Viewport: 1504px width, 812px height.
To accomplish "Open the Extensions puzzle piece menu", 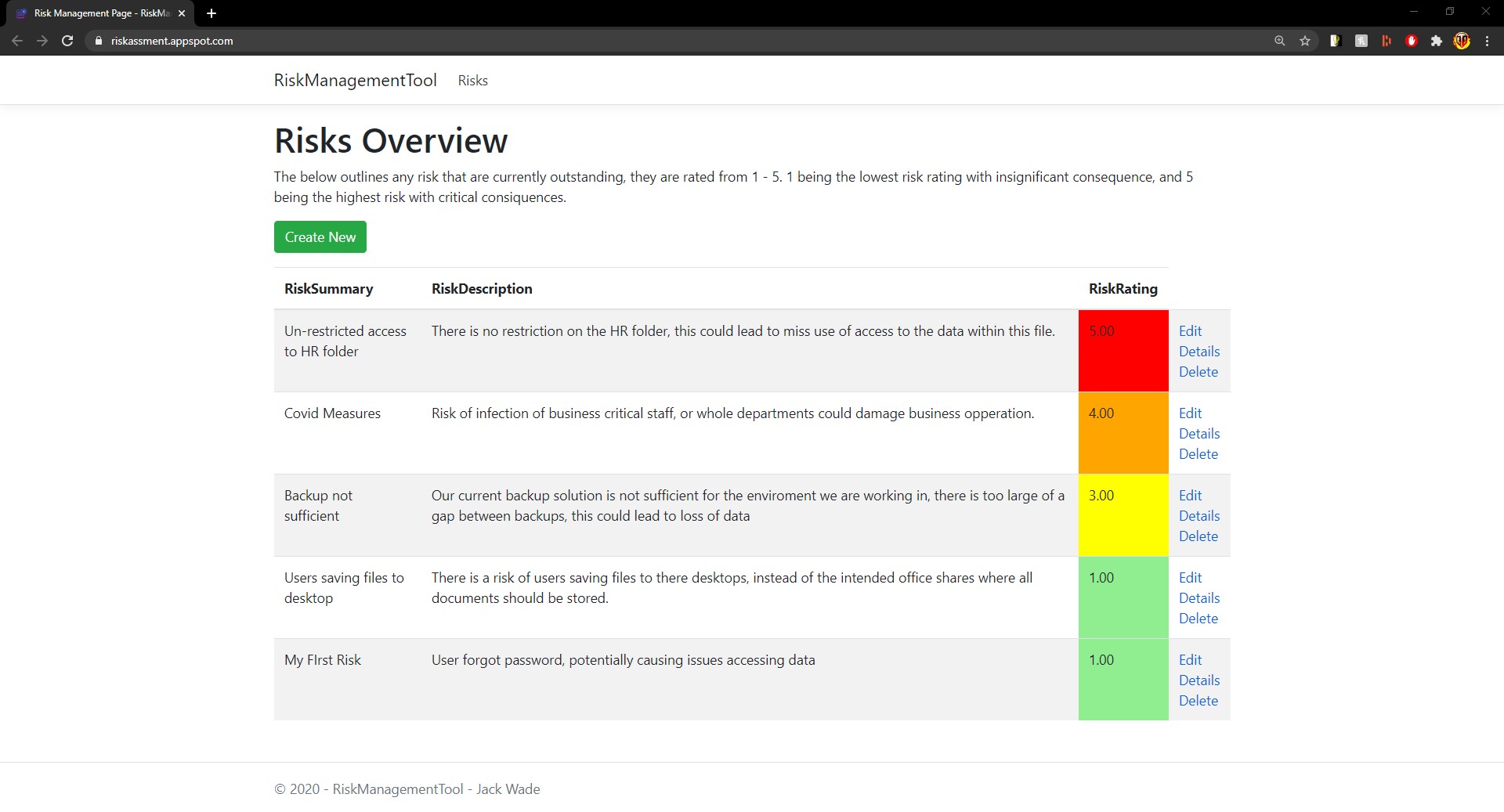I will point(1437,41).
